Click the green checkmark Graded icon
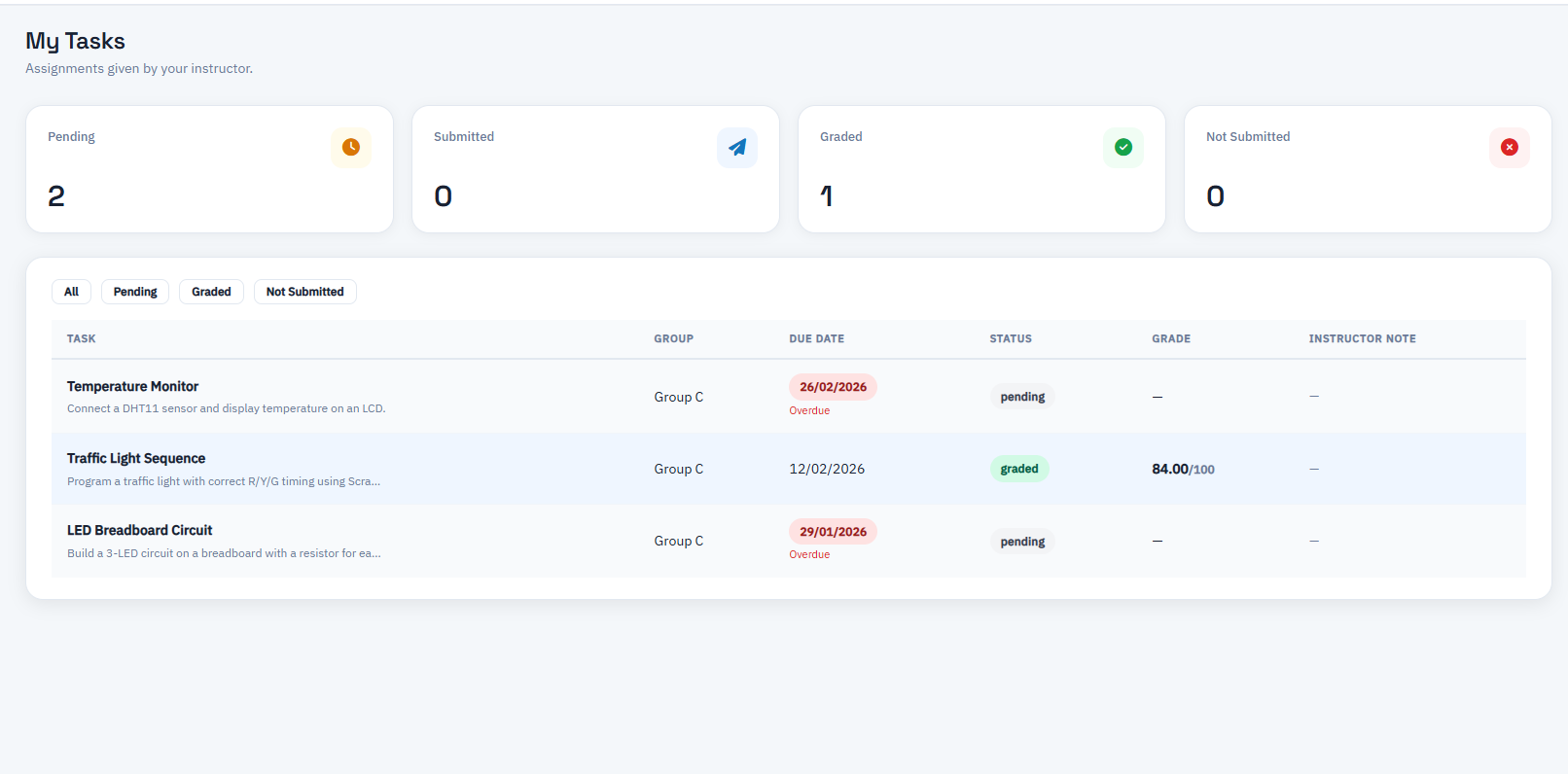The height and width of the screenshot is (774, 1568). pyautogui.click(x=1123, y=147)
